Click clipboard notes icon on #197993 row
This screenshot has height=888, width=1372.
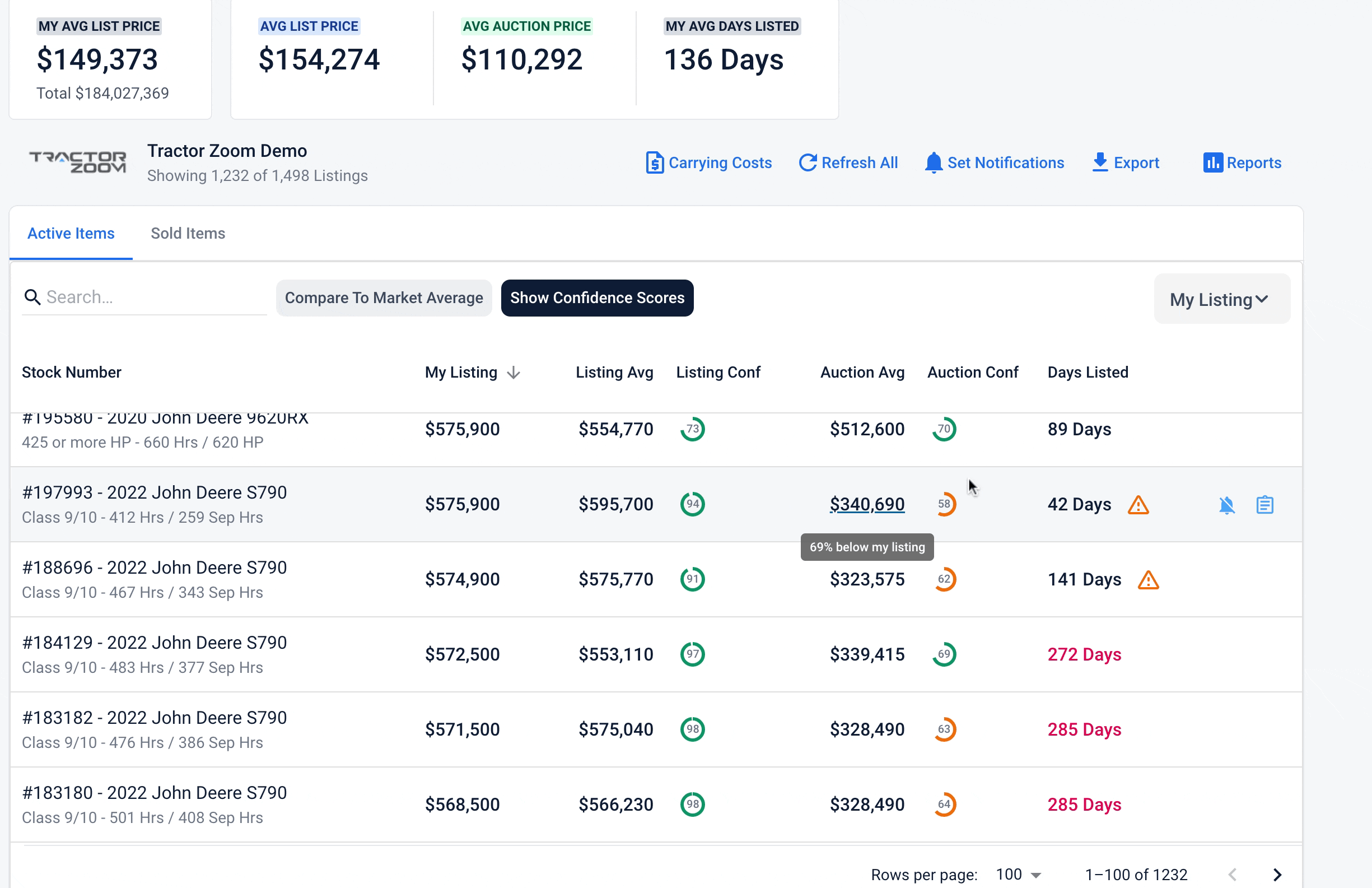pos(1264,505)
